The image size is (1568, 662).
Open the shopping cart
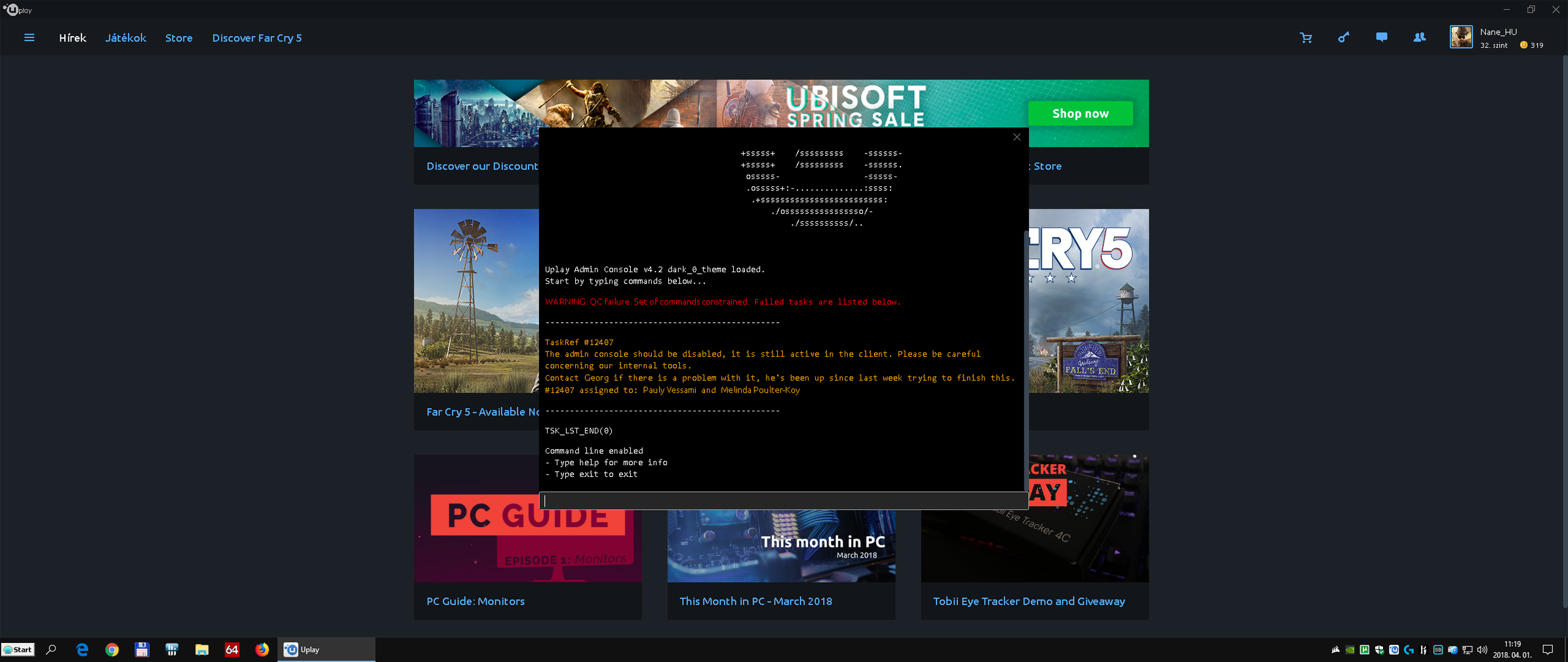[x=1306, y=37]
